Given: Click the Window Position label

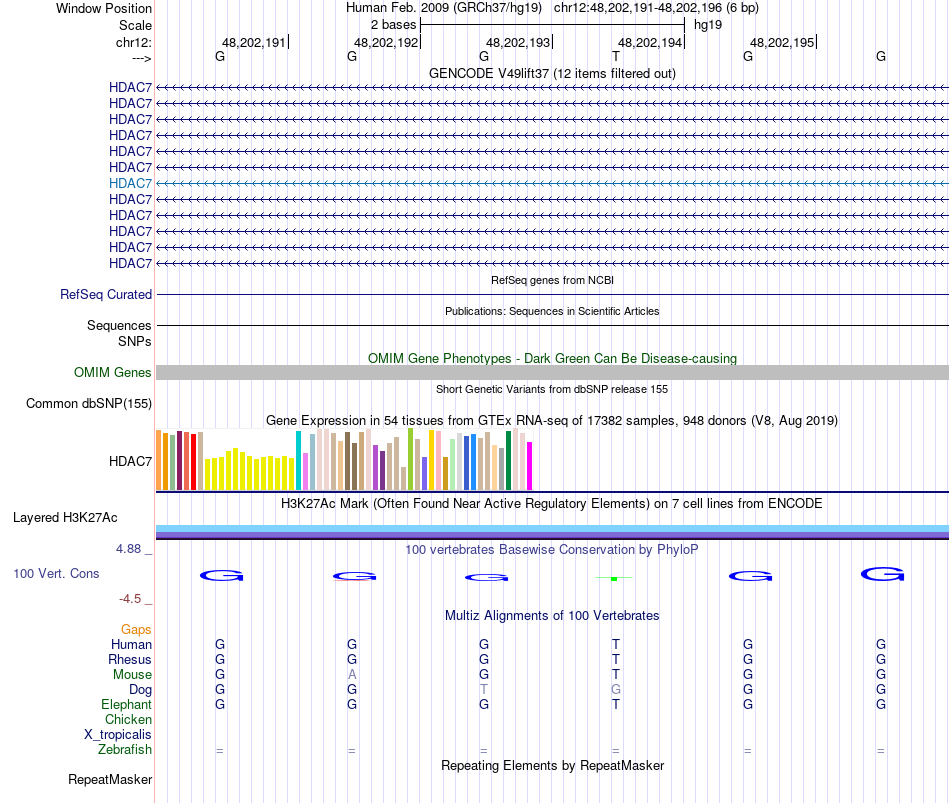Looking at the screenshot, I should click(104, 8).
